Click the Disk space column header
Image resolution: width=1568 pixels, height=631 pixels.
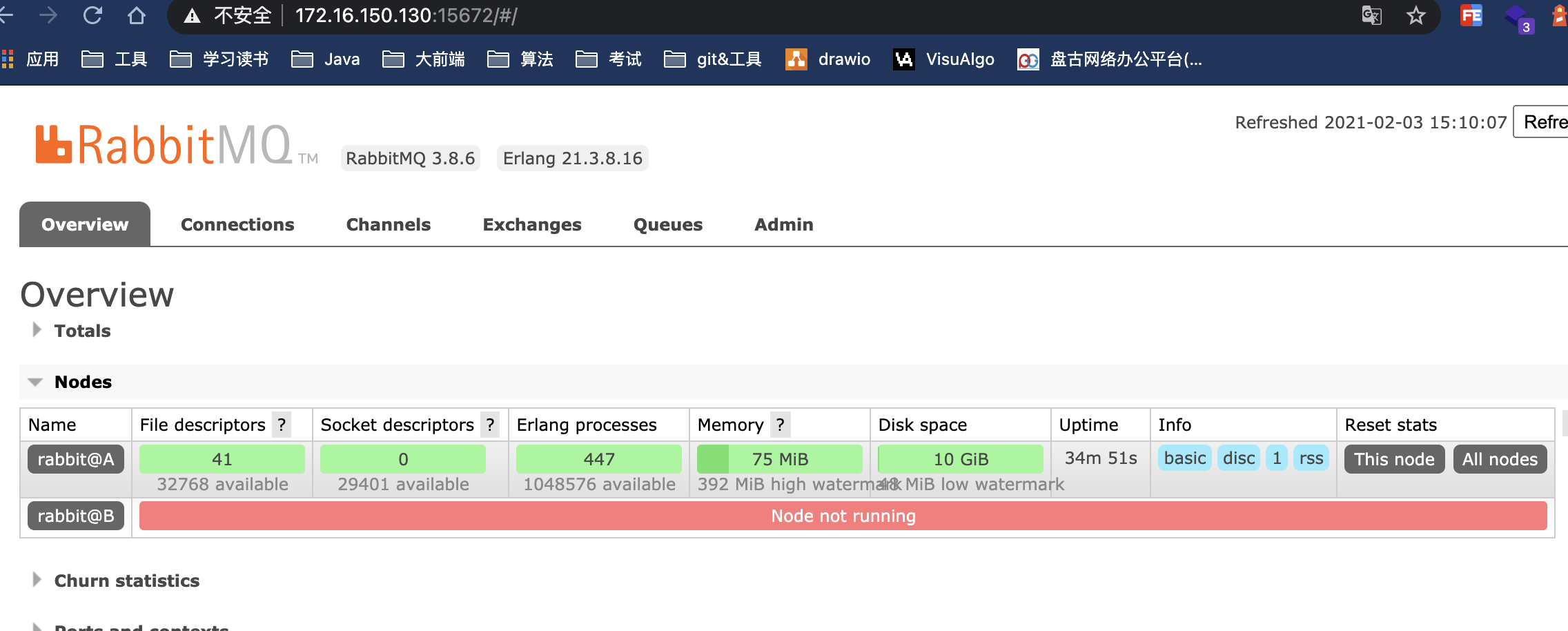(923, 425)
